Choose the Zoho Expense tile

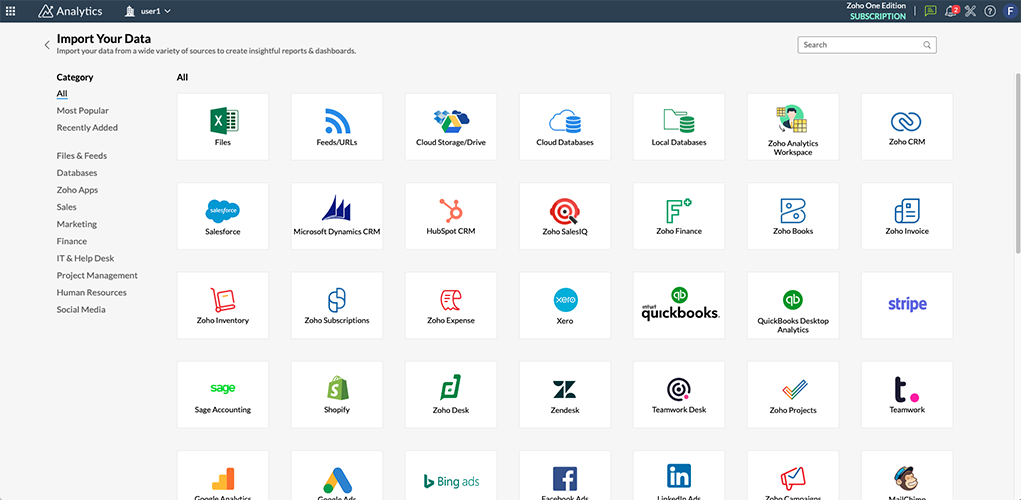tap(451, 305)
